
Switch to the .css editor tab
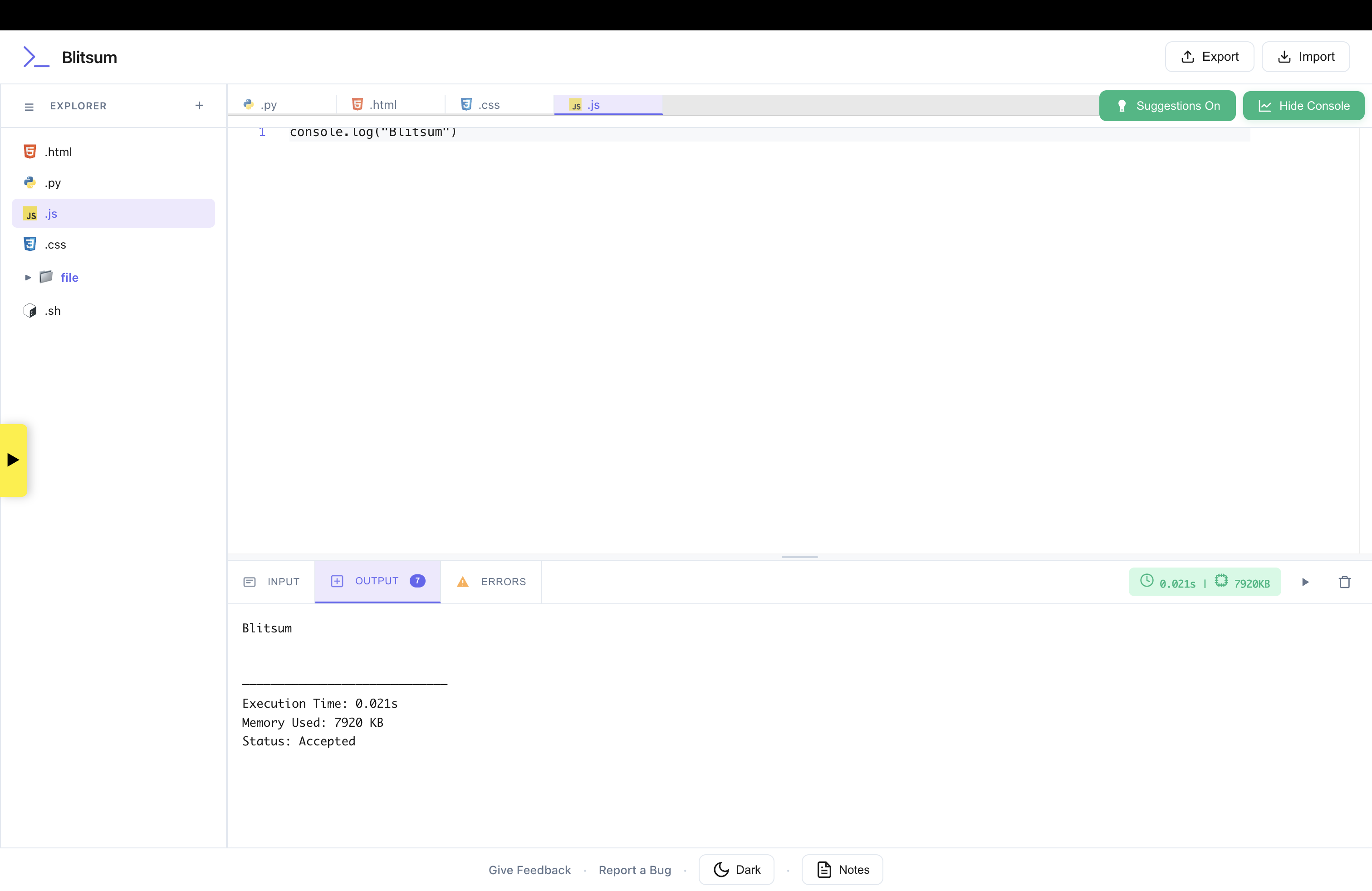[x=489, y=105]
